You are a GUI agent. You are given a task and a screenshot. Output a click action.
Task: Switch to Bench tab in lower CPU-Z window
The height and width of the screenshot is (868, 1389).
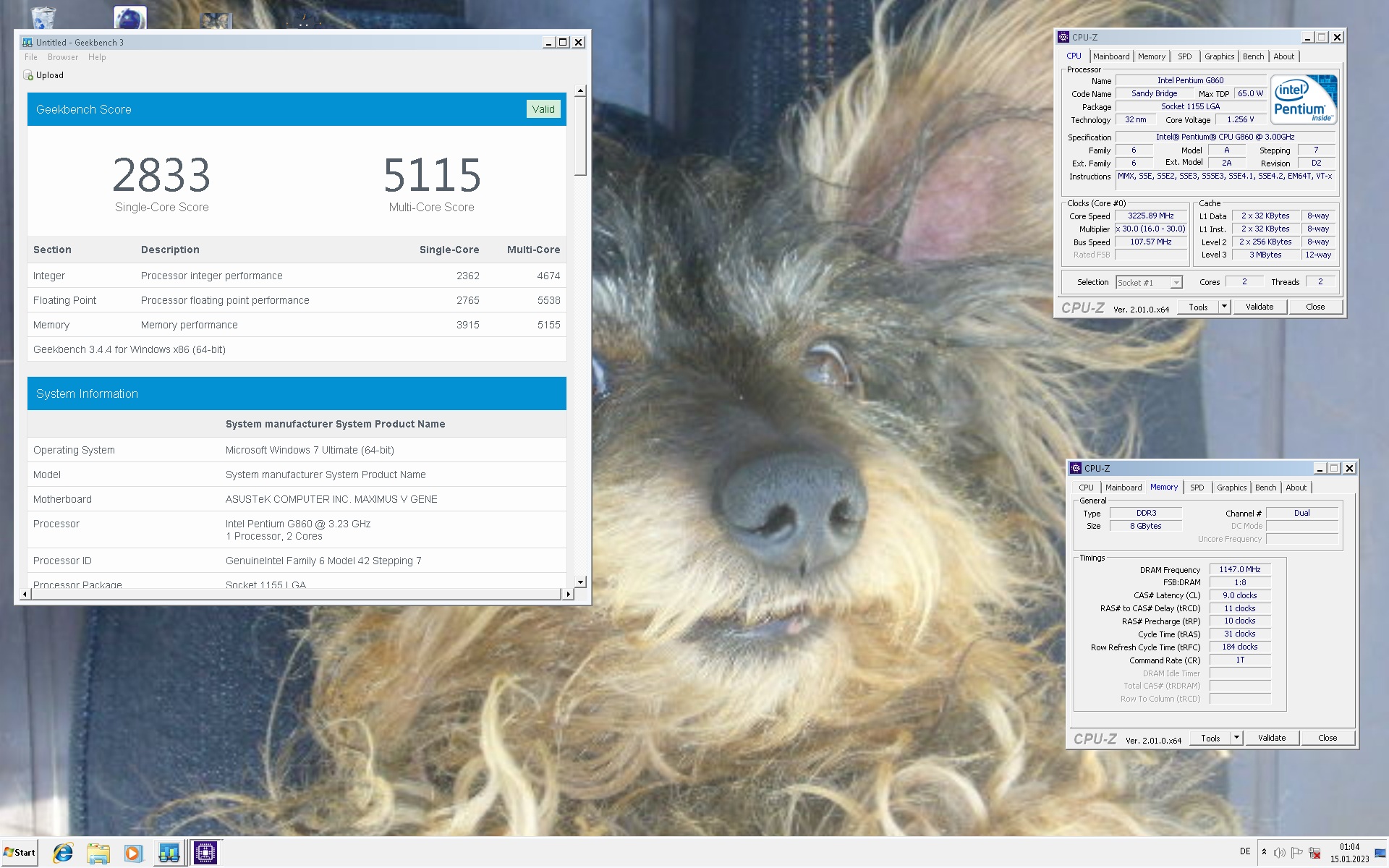coord(1265,488)
